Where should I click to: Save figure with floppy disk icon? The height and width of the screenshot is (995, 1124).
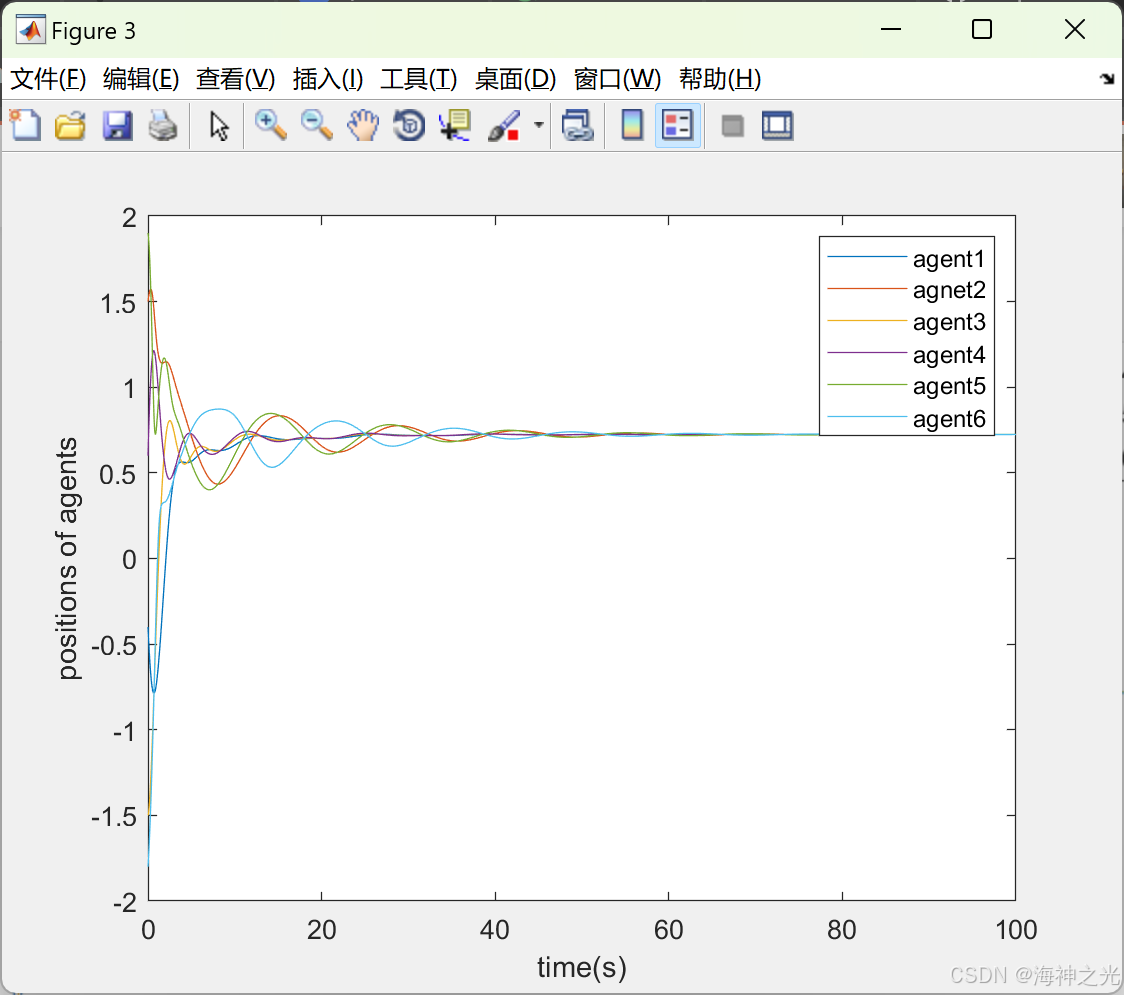(117, 125)
